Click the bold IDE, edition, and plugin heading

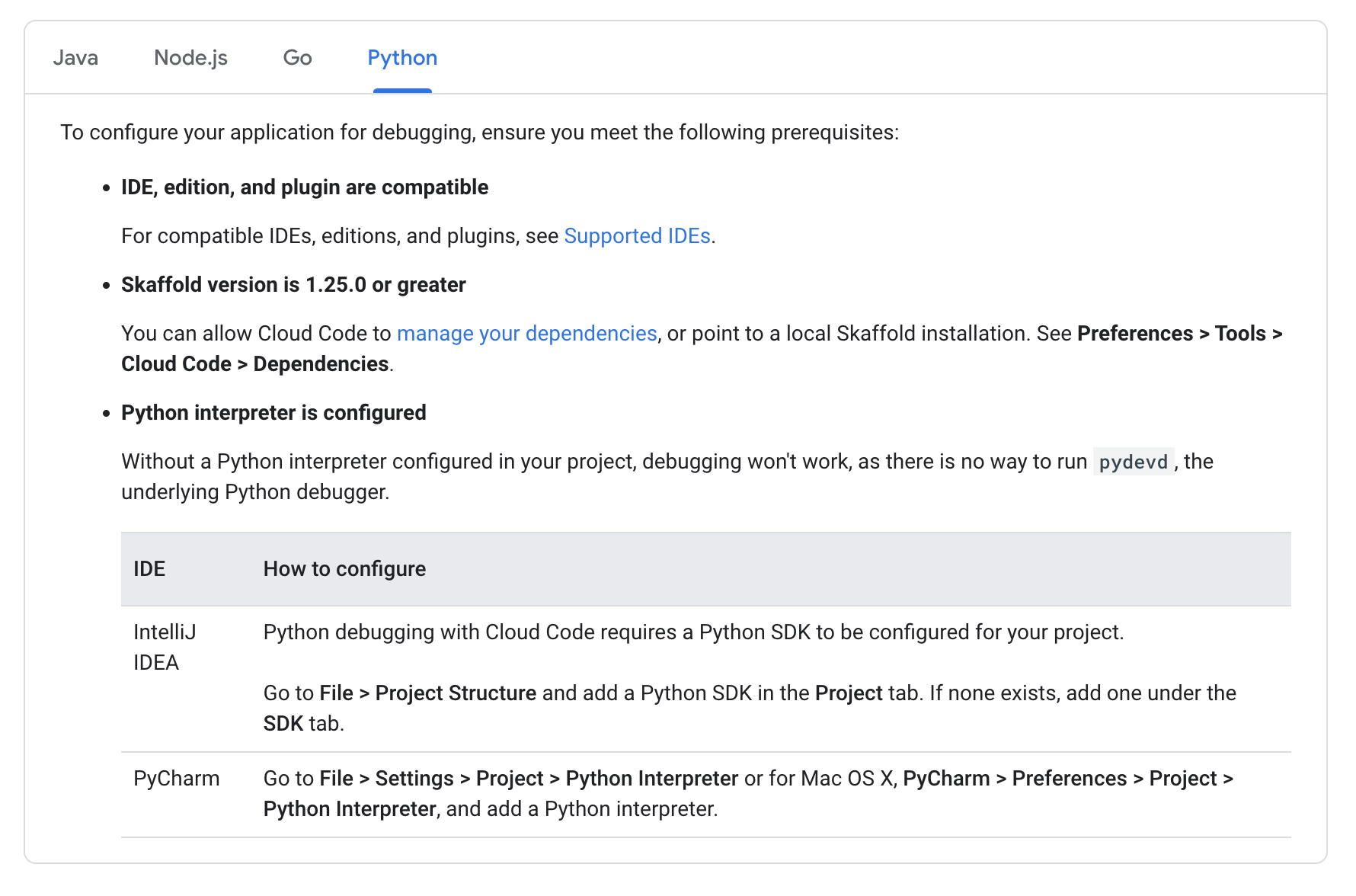click(x=304, y=187)
